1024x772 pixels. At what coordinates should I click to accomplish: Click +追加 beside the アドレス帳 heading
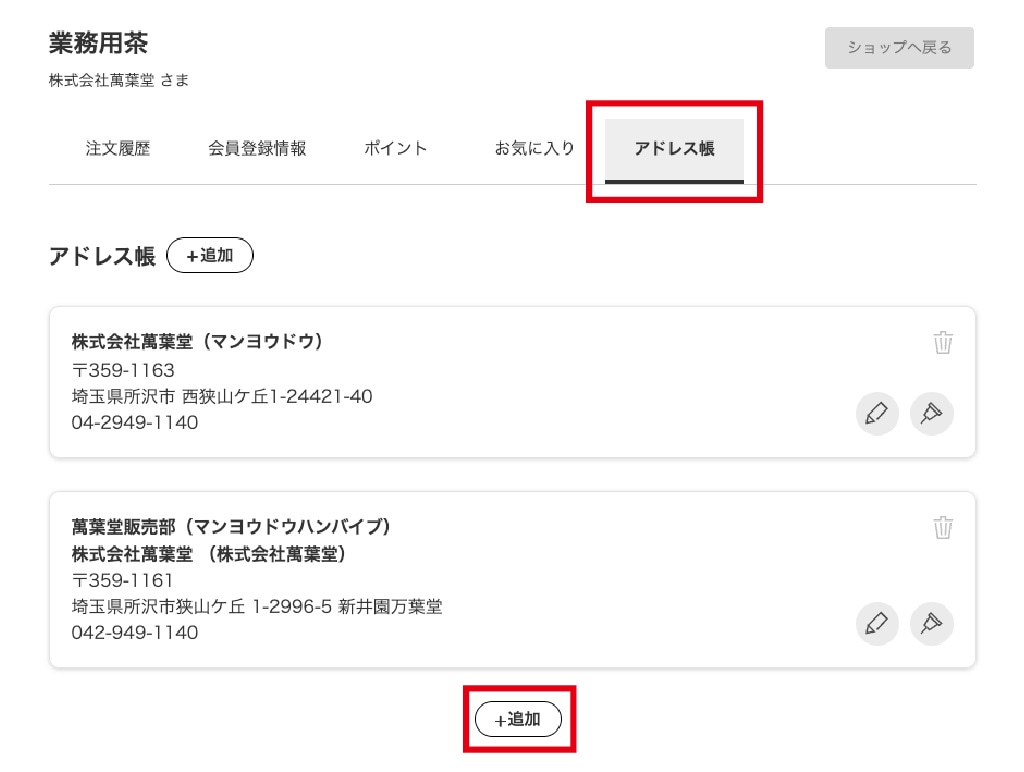(x=210, y=255)
